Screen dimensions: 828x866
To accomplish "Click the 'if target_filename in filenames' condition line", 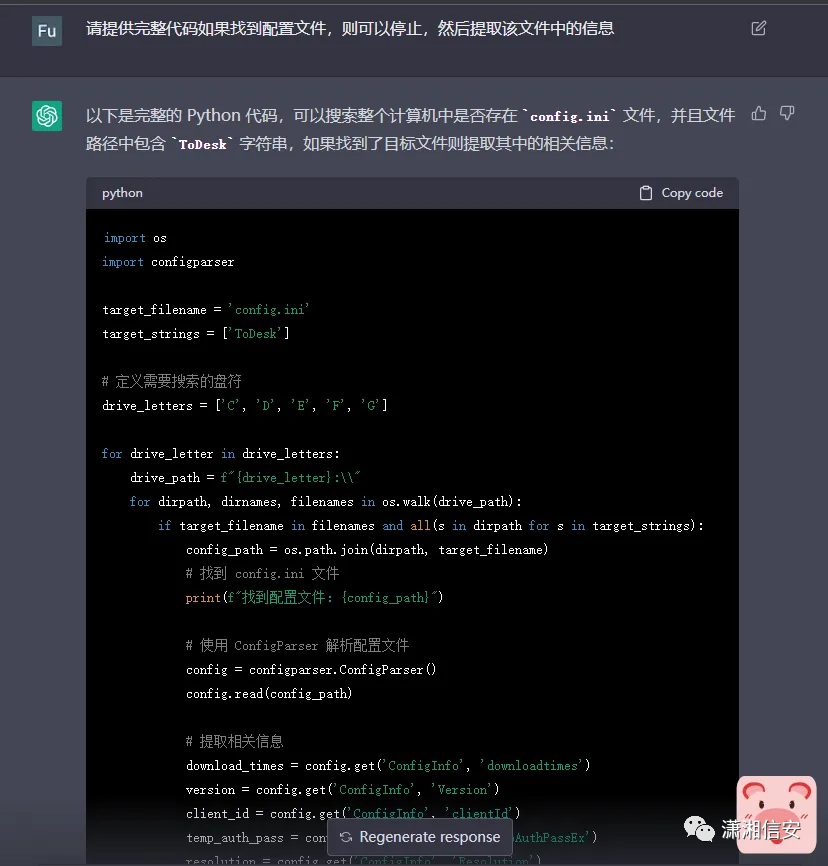I will 431,526.
